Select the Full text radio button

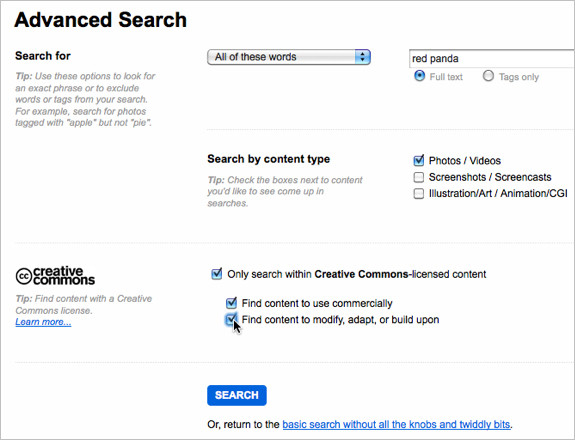(x=419, y=76)
